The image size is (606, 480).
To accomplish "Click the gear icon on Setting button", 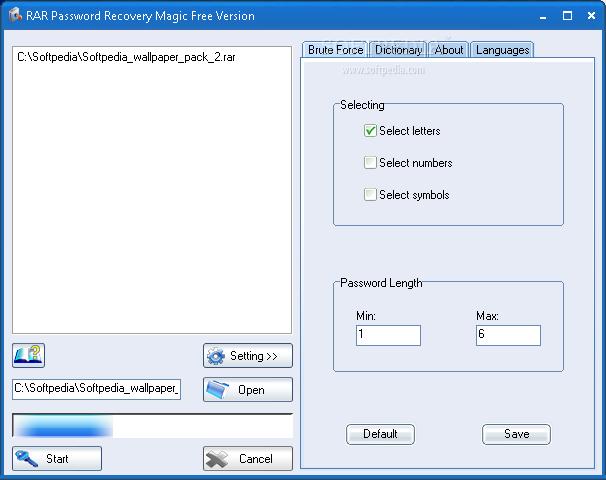I will click(x=215, y=356).
